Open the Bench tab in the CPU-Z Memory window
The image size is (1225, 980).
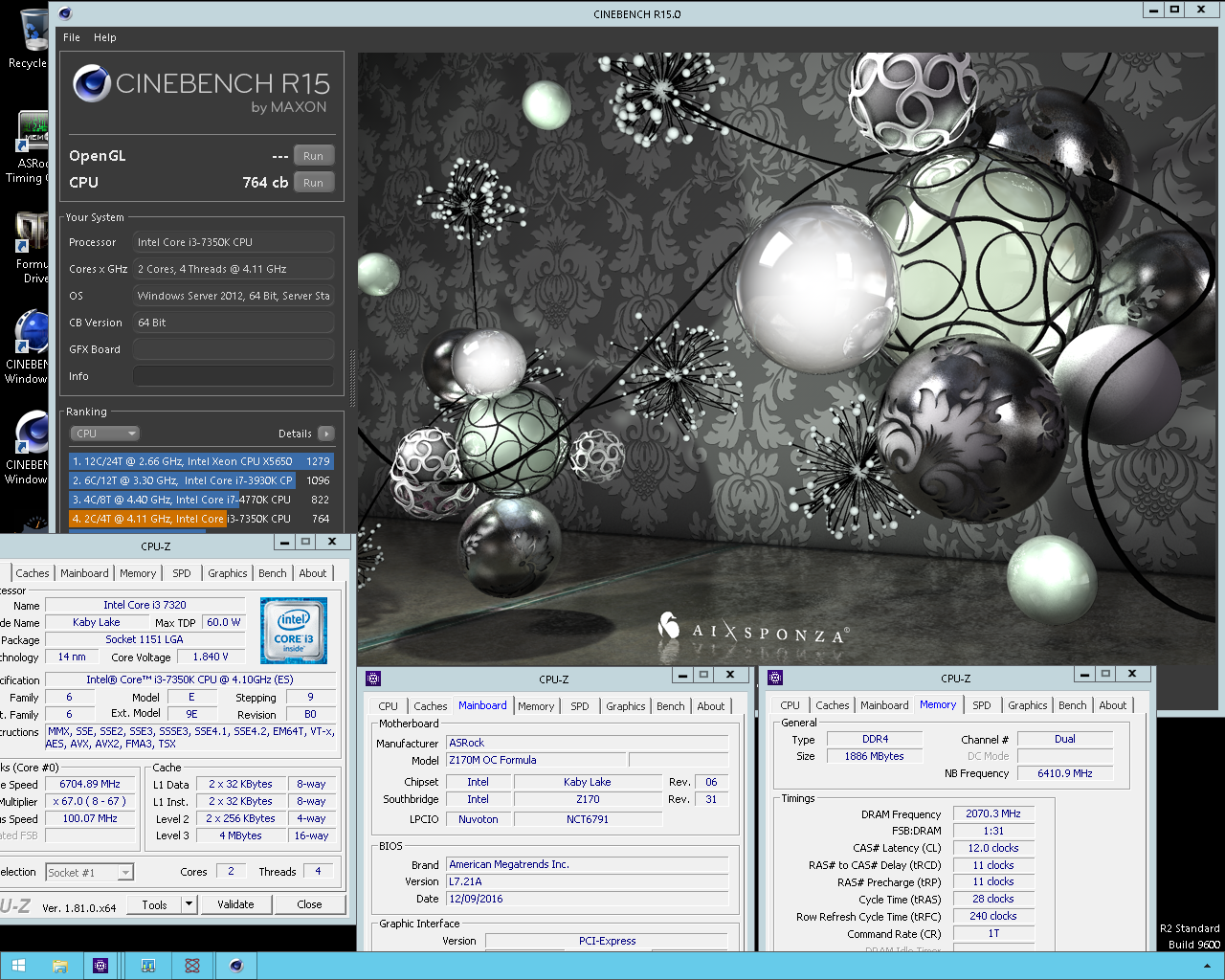[1073, 705]
